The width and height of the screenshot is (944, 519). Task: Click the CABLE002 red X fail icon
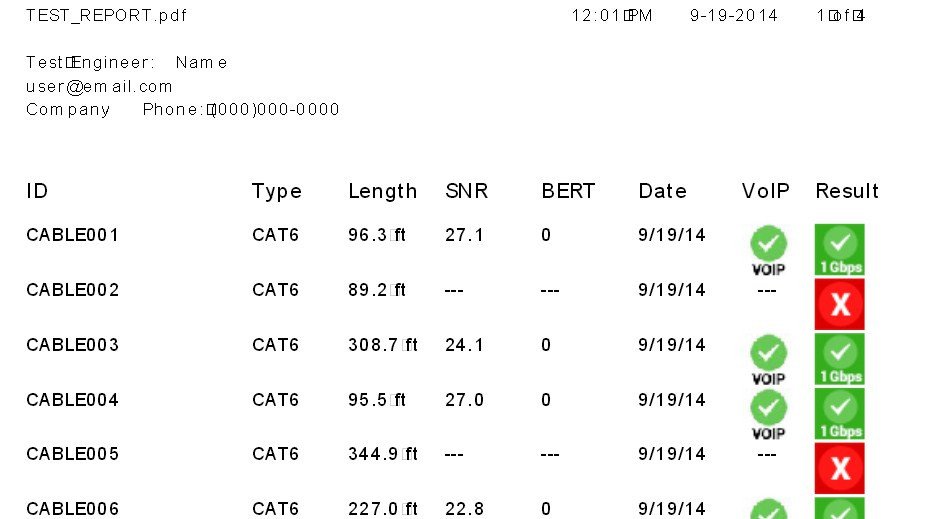[x=840, y=304]
